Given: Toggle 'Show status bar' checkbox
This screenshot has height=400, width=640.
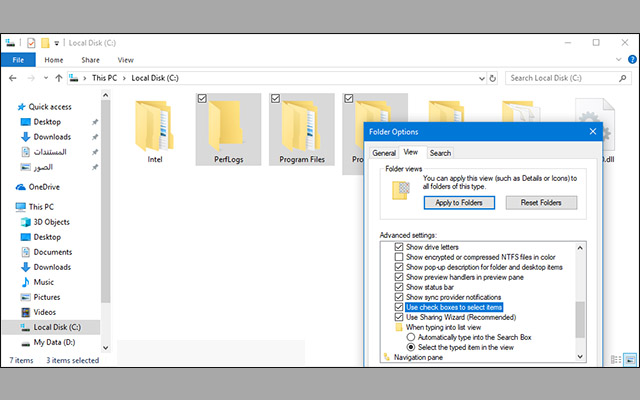Looking at the screenshot, I should [400, 287].
